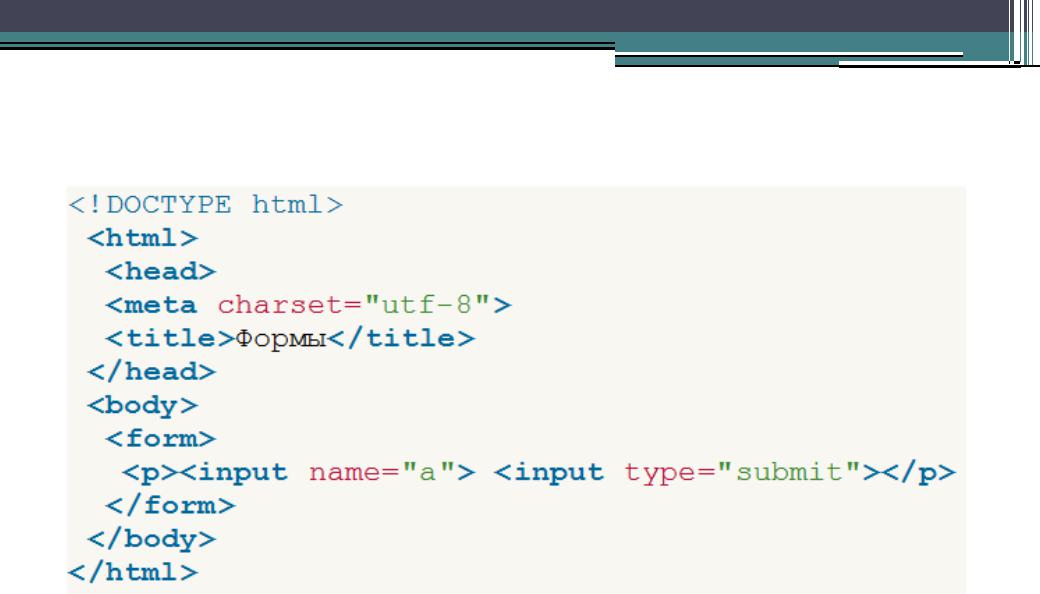Select the opening <html> tag
This screenshot has width=1040, height=594.
click(142, 238)
